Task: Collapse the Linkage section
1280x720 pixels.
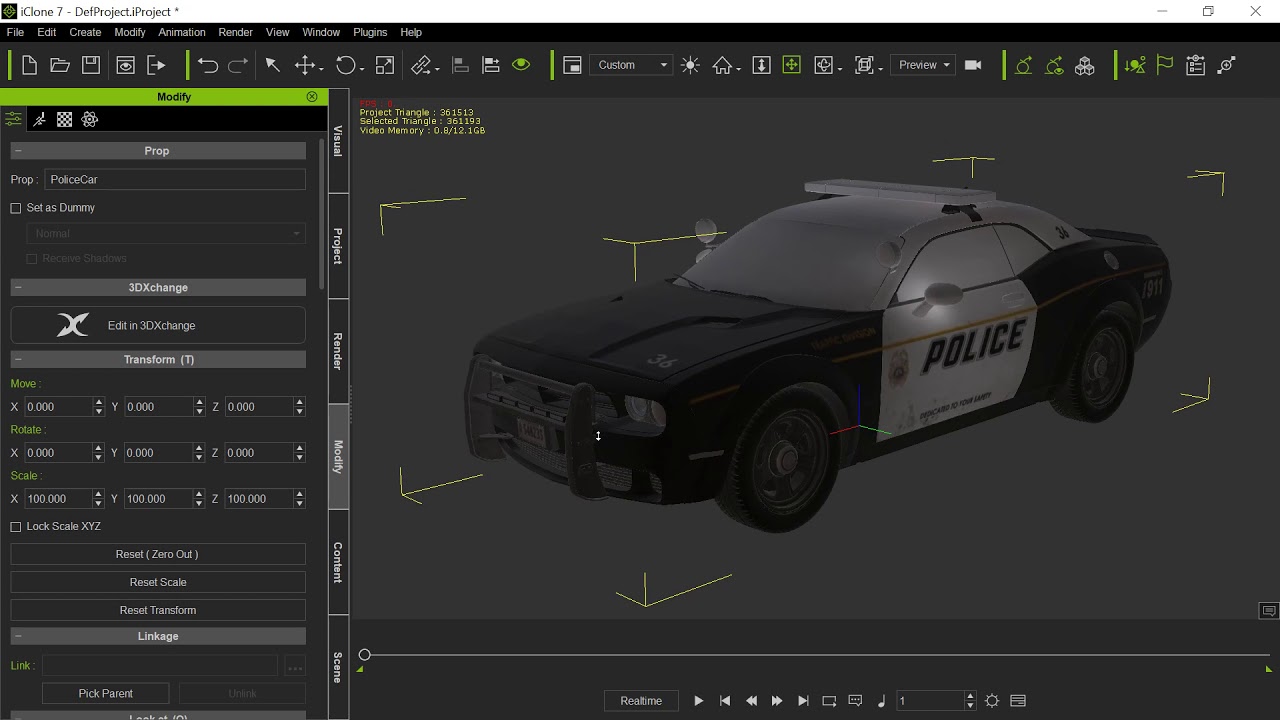Action: point(158,637)
